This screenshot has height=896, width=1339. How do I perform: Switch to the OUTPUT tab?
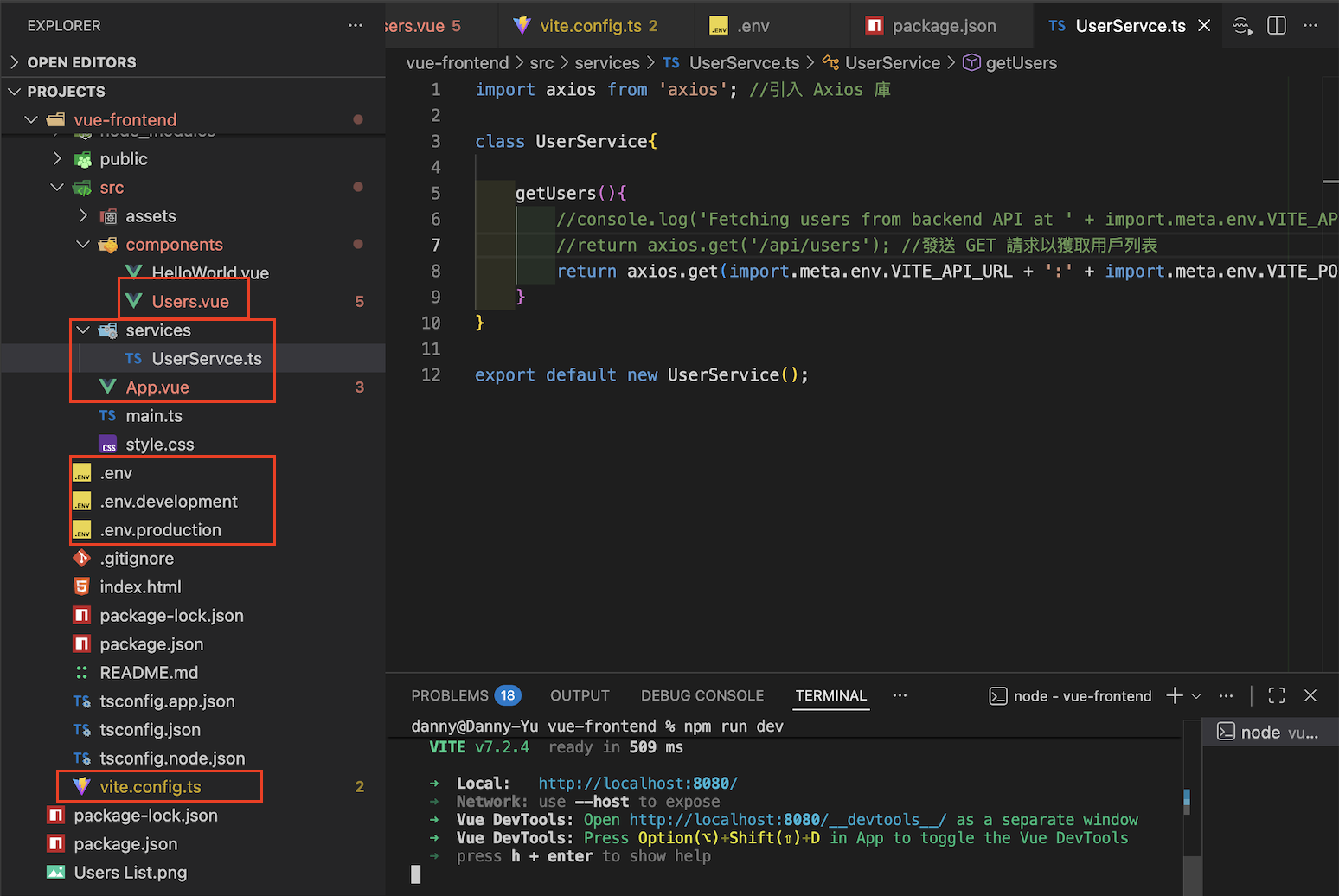[579, 695]
